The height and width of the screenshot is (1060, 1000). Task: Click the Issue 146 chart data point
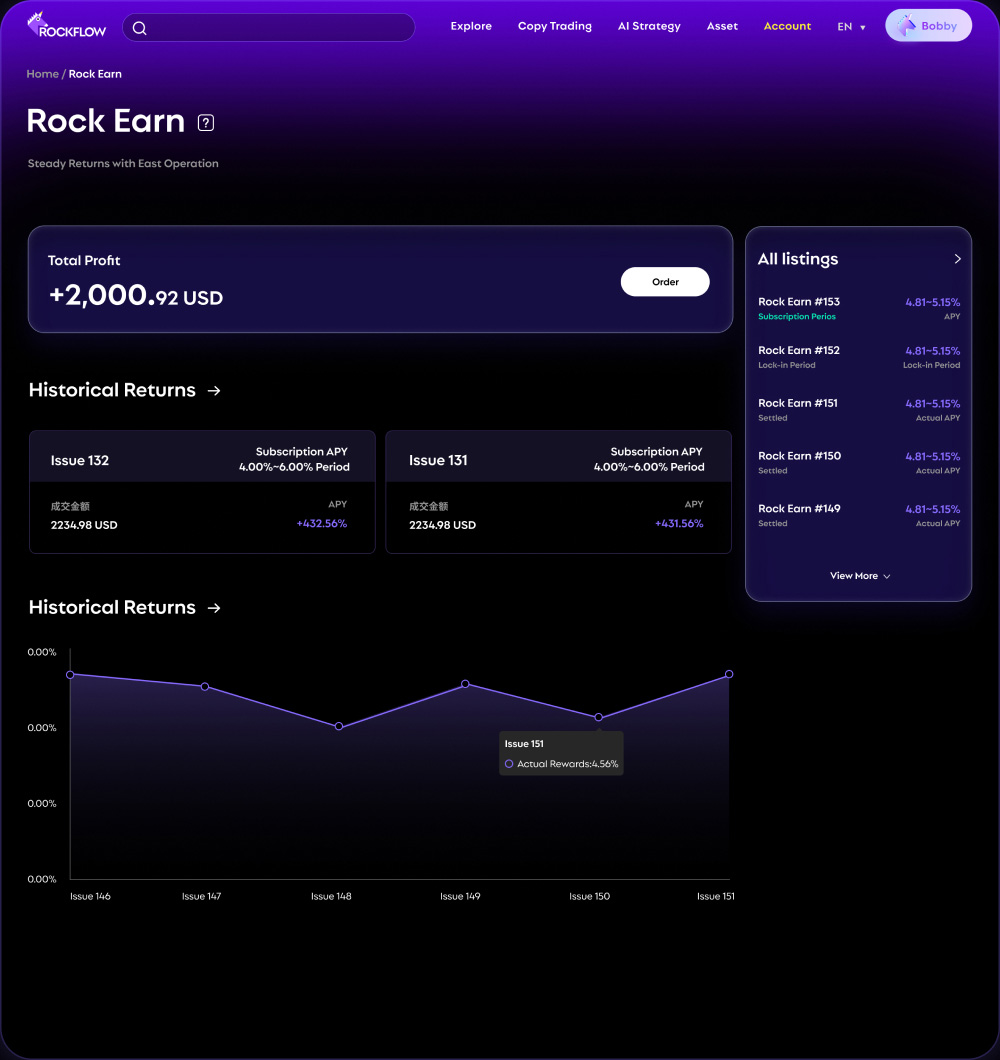point(70,675)
